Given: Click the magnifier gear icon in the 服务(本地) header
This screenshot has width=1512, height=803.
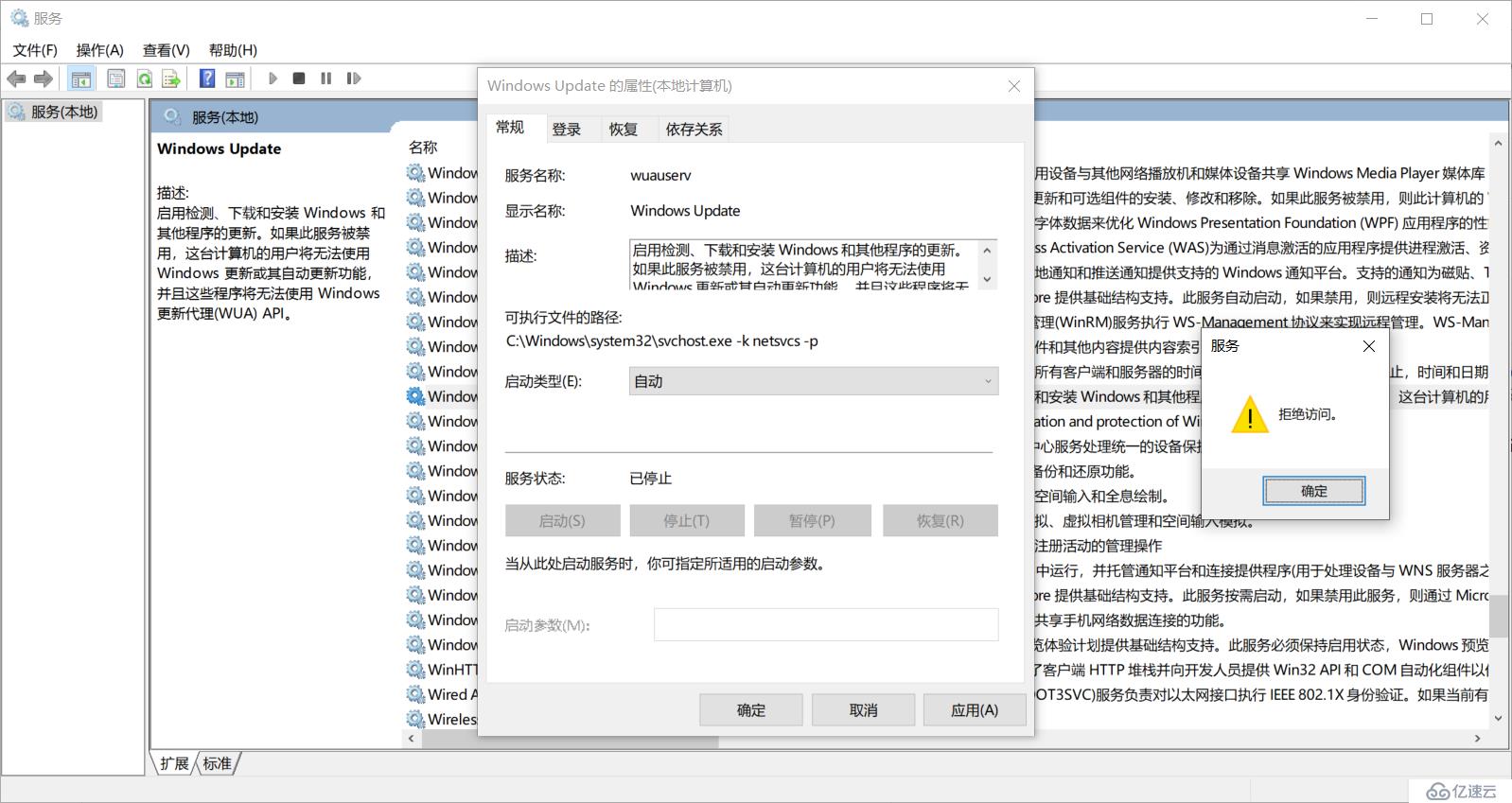Looking at the screenshot, I should 171,116.
